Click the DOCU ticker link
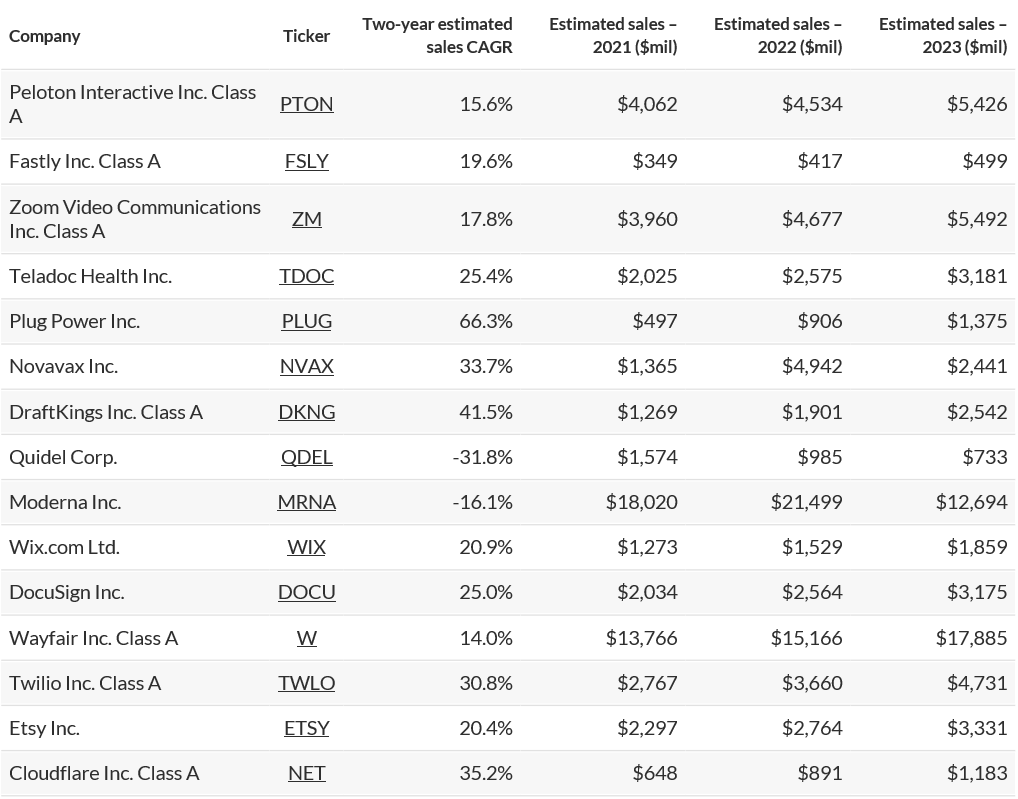 tap(306, 592)
